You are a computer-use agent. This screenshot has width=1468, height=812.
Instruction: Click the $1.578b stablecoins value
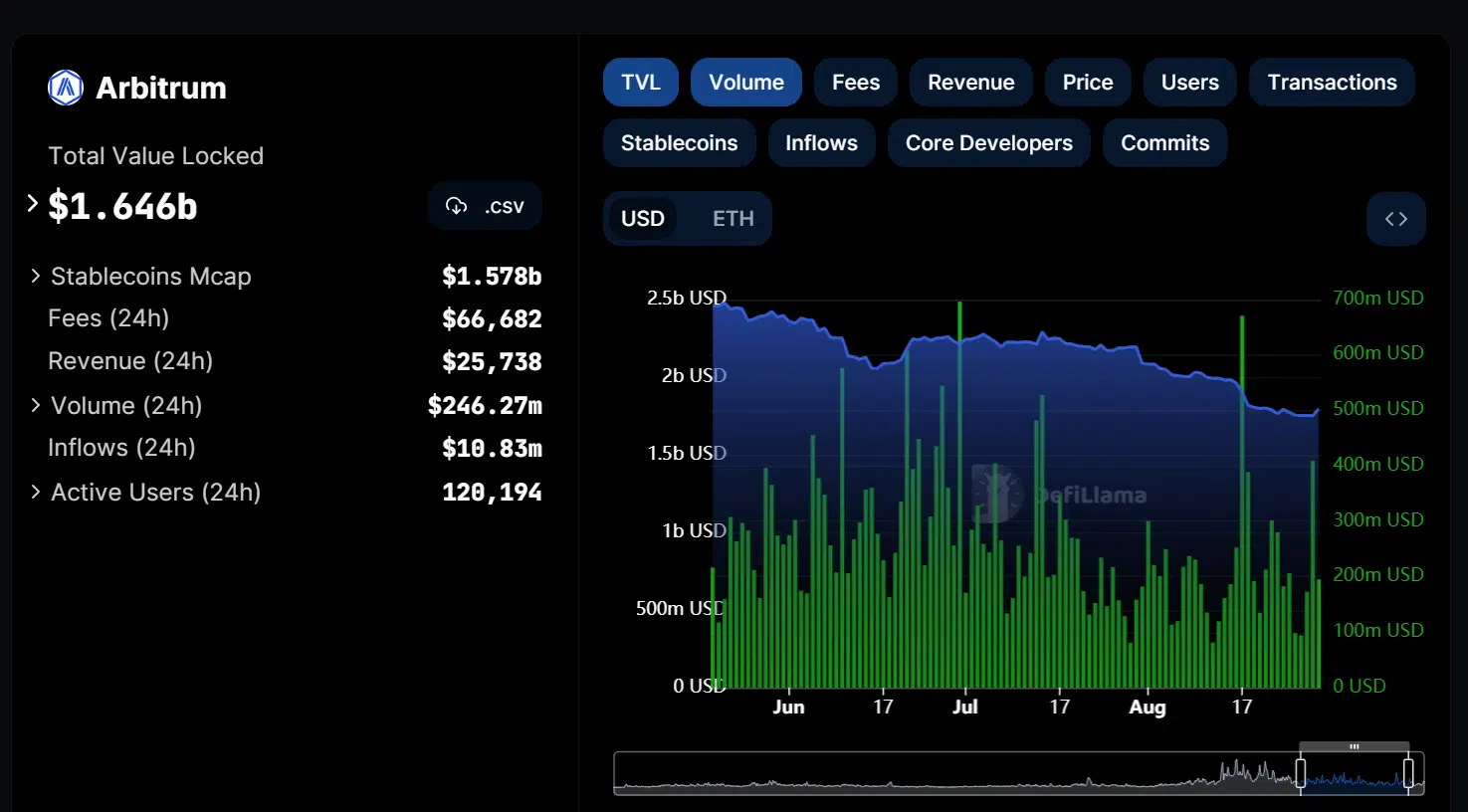click(x=492, y=276)
